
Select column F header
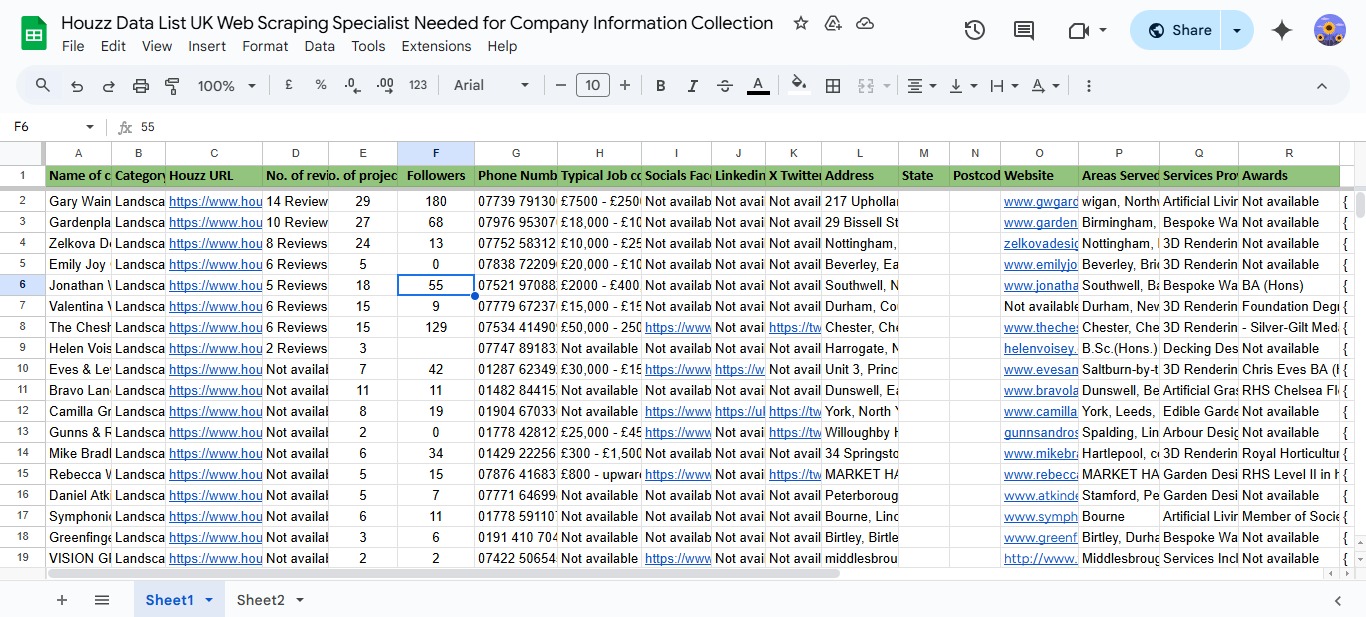(x=436, y=153)
